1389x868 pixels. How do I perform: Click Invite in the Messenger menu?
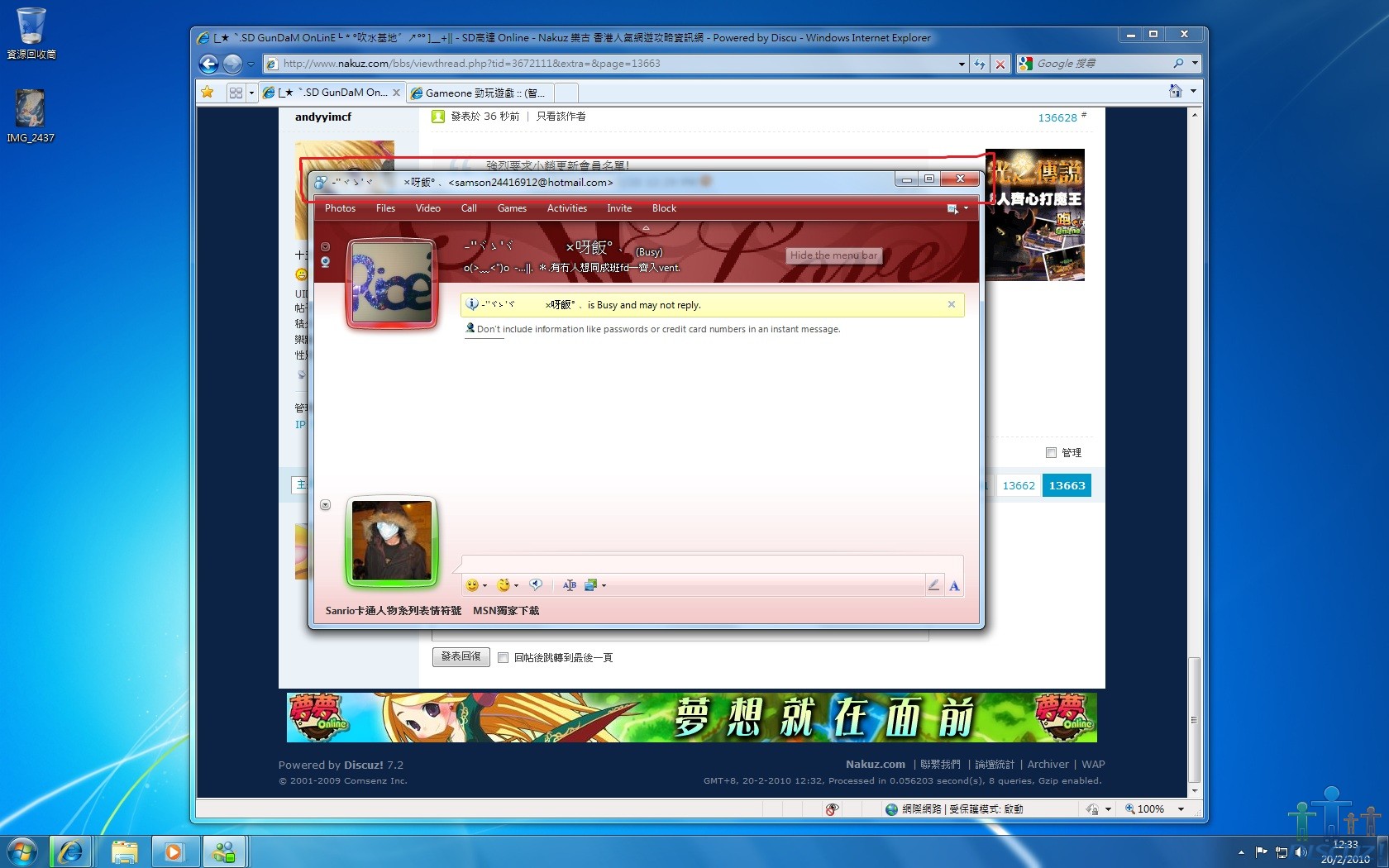tap(619, 208)
